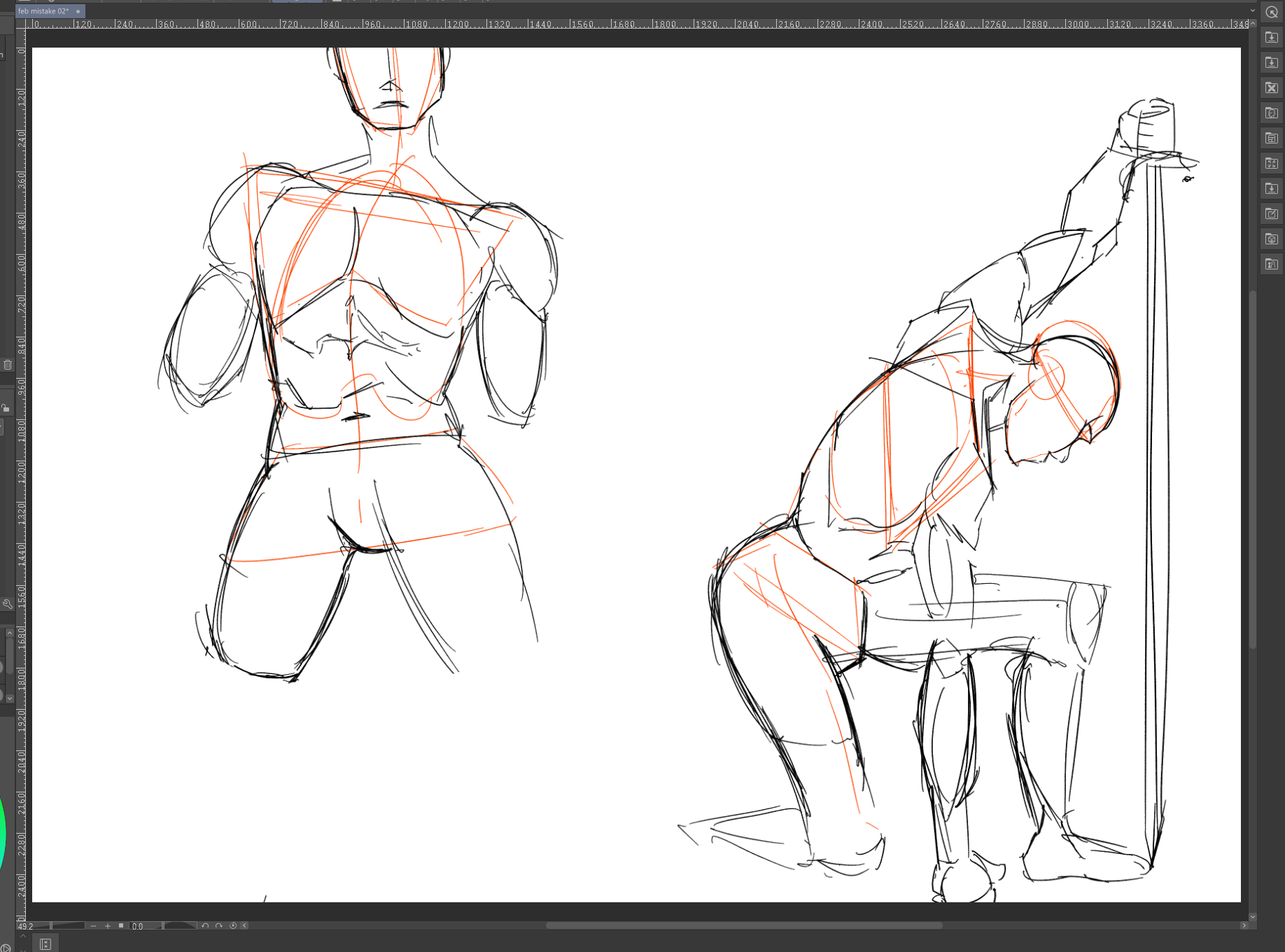The height and width of the screenshot is (952, 1285).
Task: Open the quick search material icon
Action: pos(1272,12)
